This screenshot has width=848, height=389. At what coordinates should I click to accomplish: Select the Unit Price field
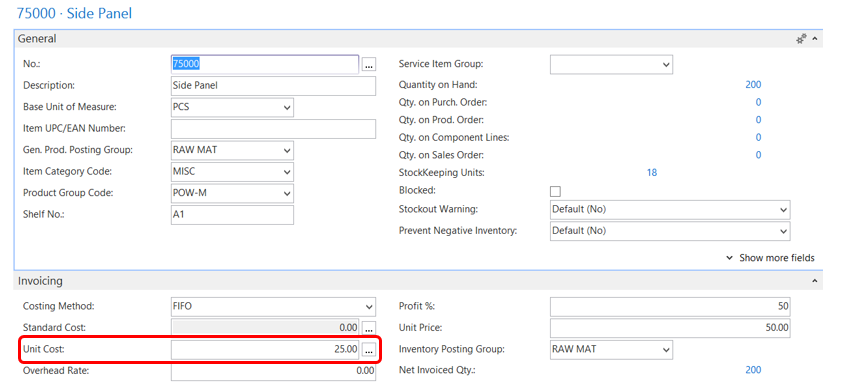pyautogui.click(x=670, y=328)
